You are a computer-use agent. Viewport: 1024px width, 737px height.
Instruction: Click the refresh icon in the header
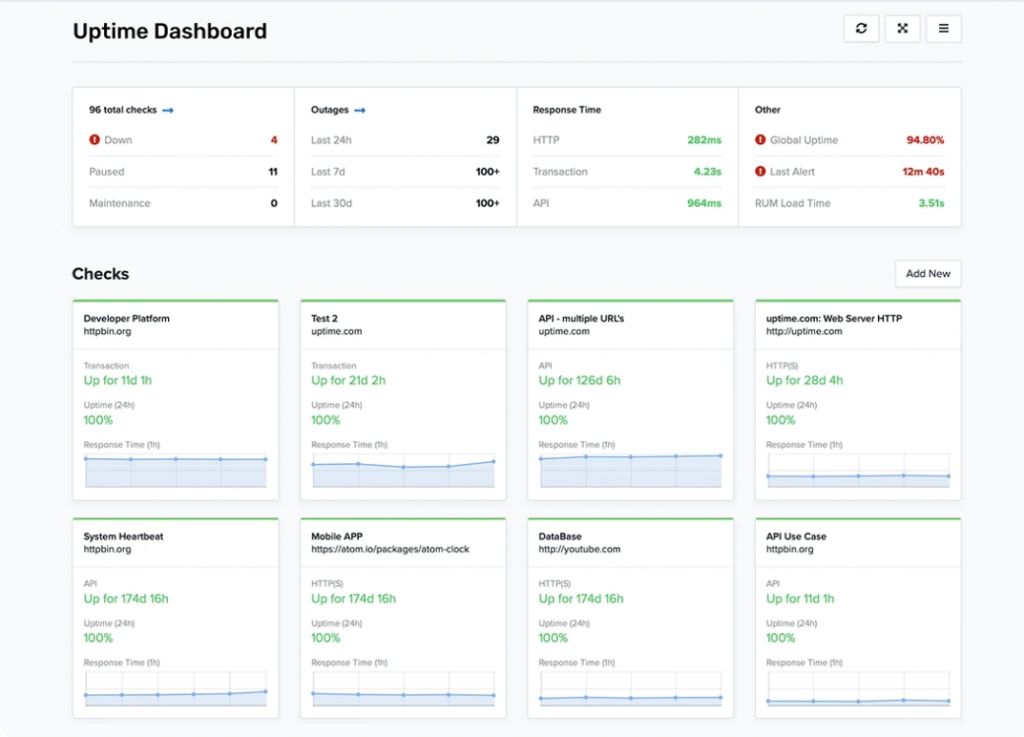point(861,28)
